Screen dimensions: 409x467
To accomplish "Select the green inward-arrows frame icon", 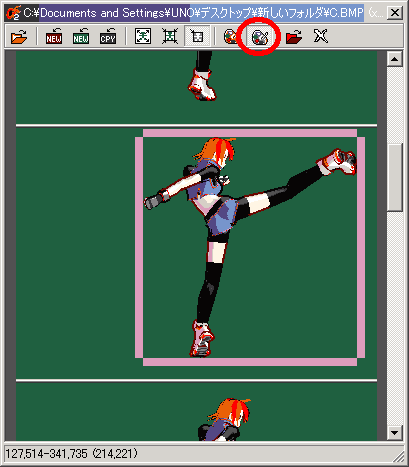I will [143, 36].
